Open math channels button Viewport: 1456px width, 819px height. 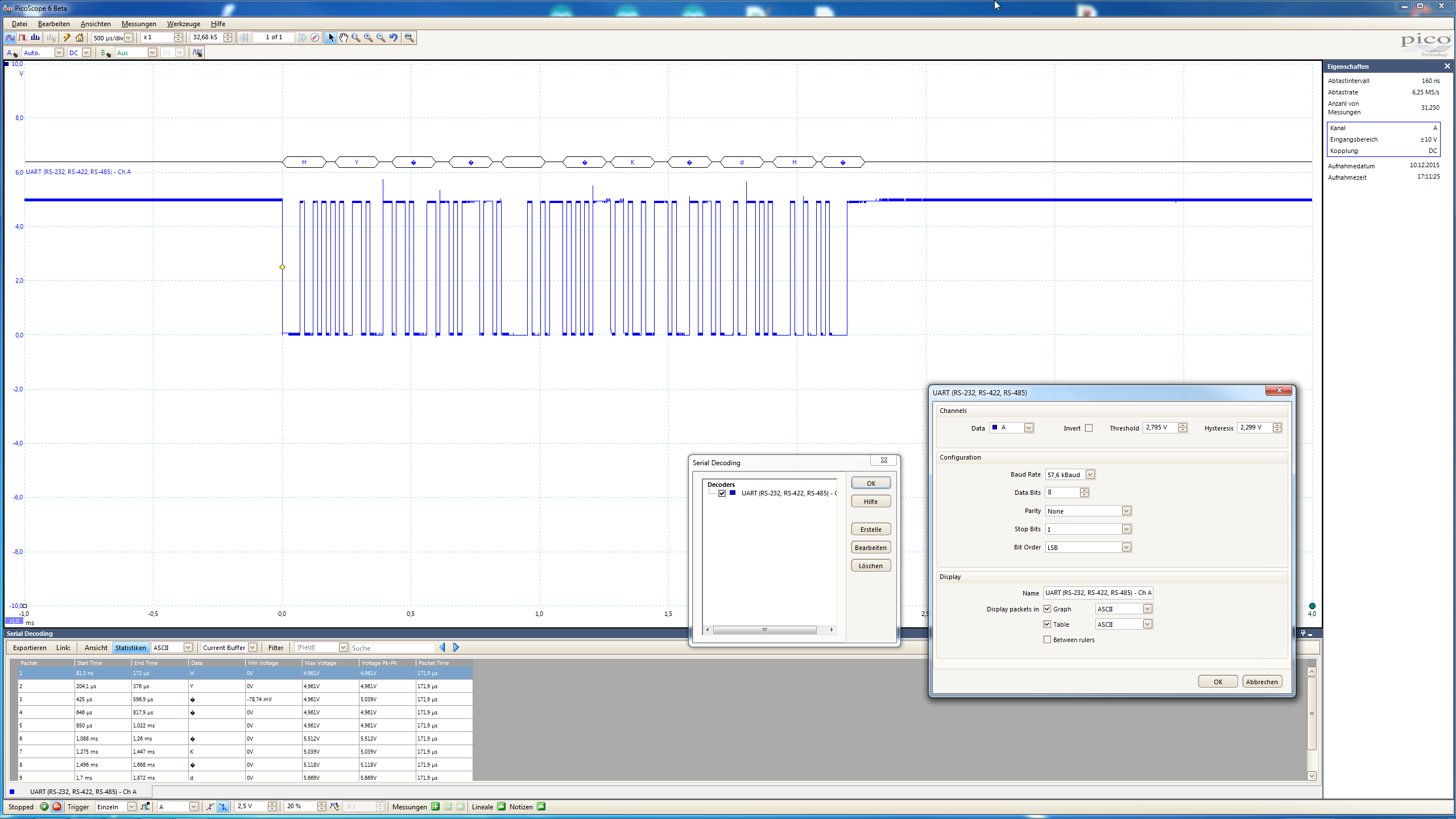197,53
